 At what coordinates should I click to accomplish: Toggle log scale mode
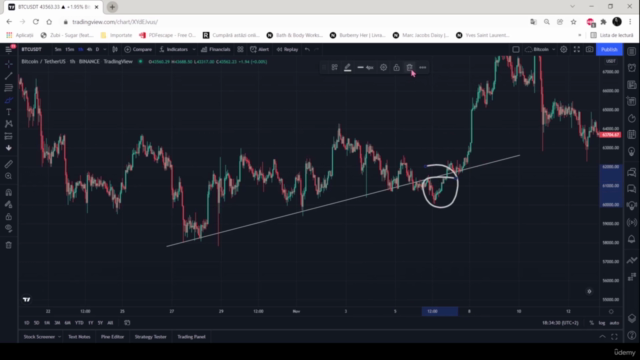[602, 323]
